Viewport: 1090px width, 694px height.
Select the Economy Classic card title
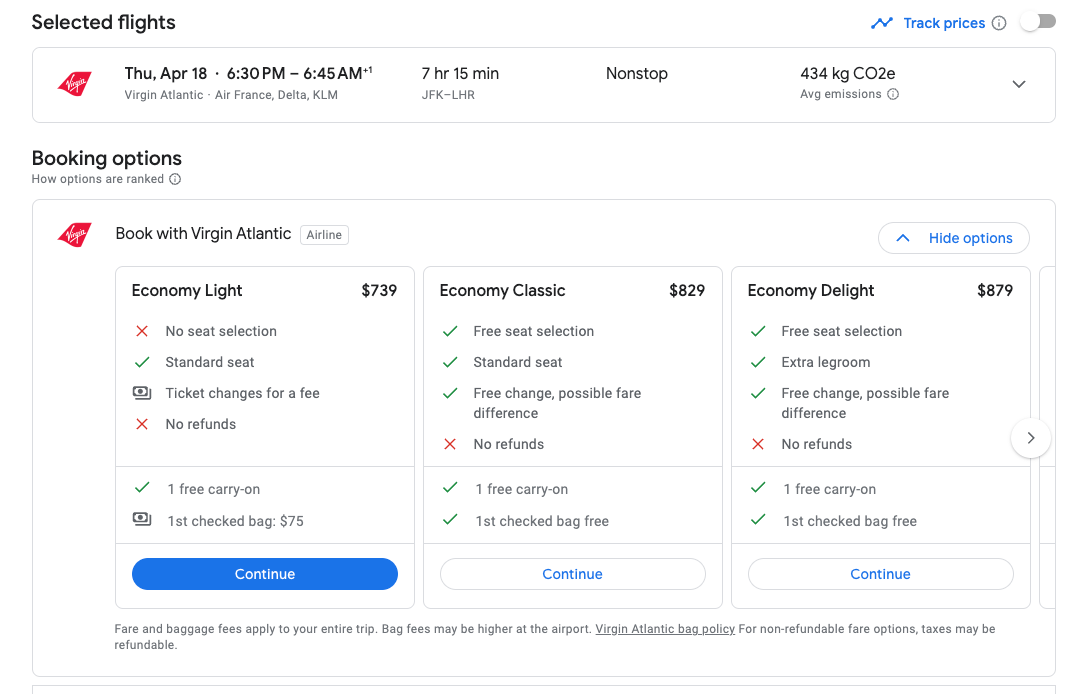tap(502, 291)
